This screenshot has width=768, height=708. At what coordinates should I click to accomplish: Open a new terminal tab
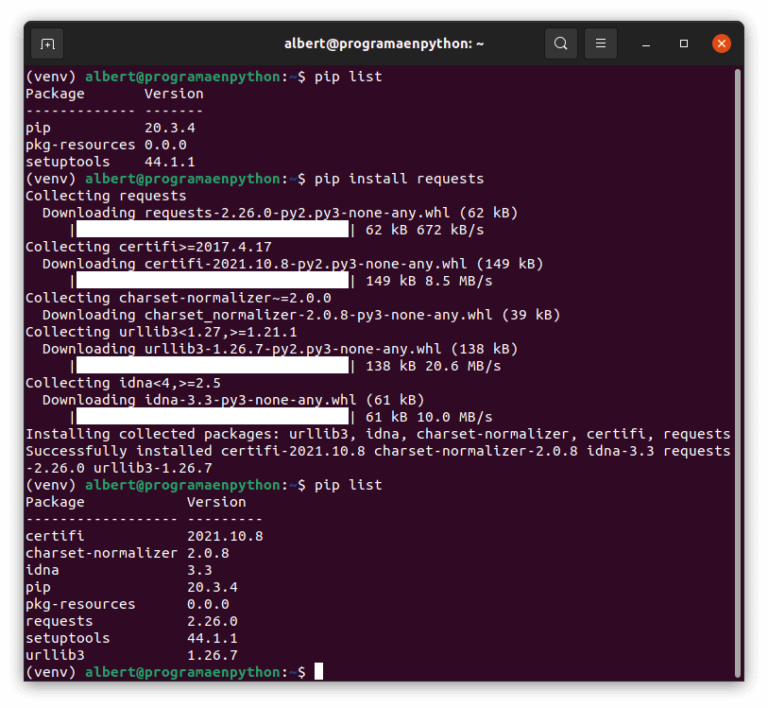tap(47, 44)
